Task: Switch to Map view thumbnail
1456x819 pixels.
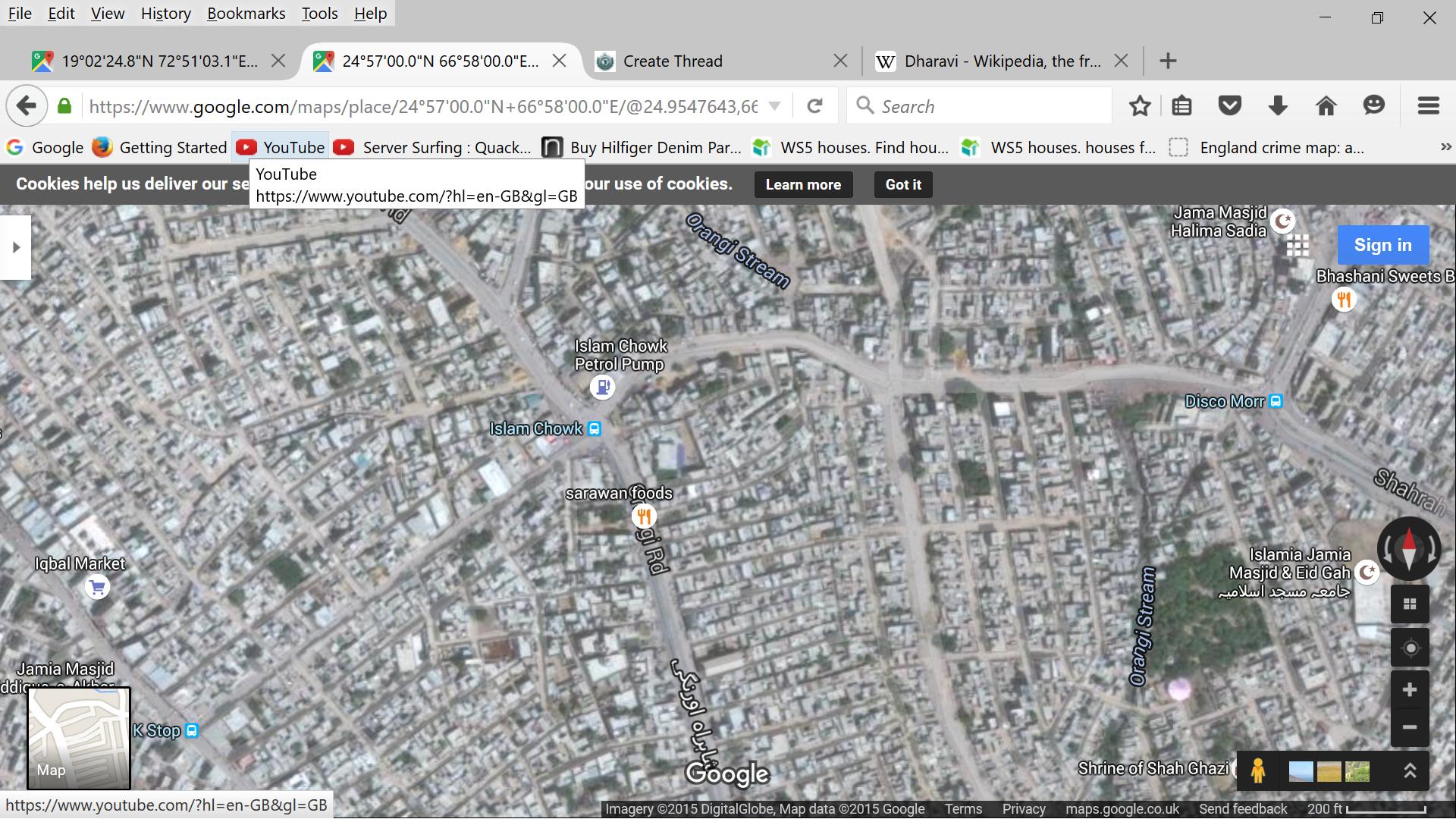Action: tap(79, 738)
